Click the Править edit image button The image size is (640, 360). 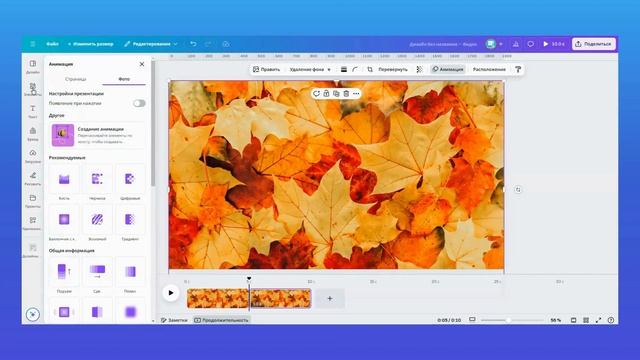[x=266, y=69]
